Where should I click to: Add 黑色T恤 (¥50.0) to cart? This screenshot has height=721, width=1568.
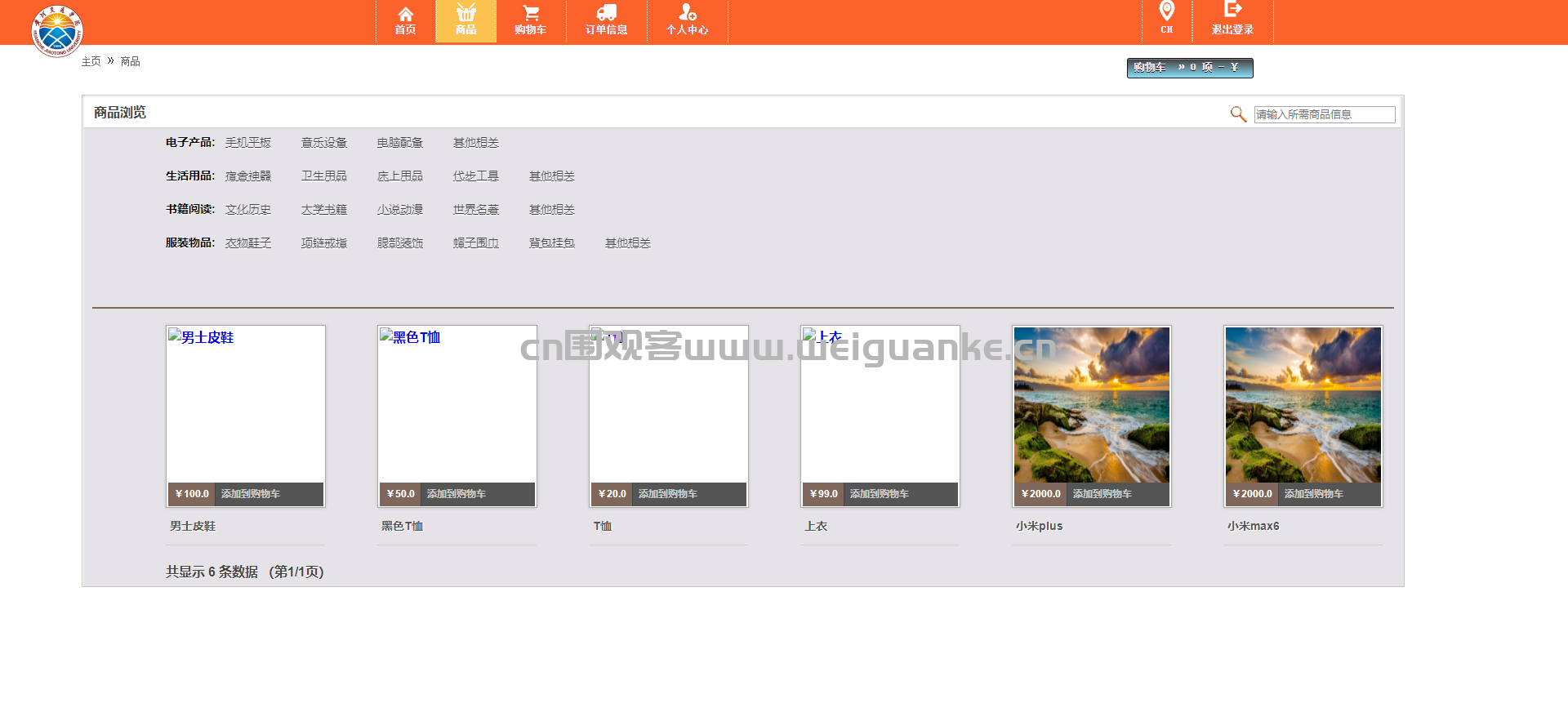click(457, 494)
